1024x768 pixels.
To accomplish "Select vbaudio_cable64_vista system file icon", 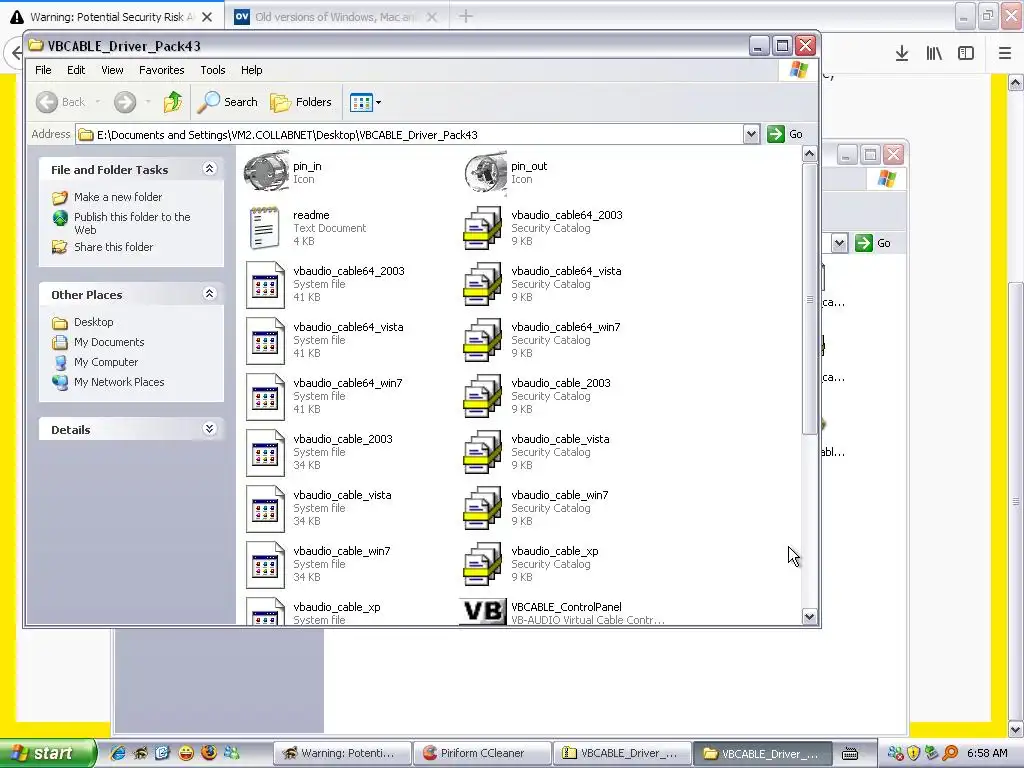I will click(x=265, y=340).
